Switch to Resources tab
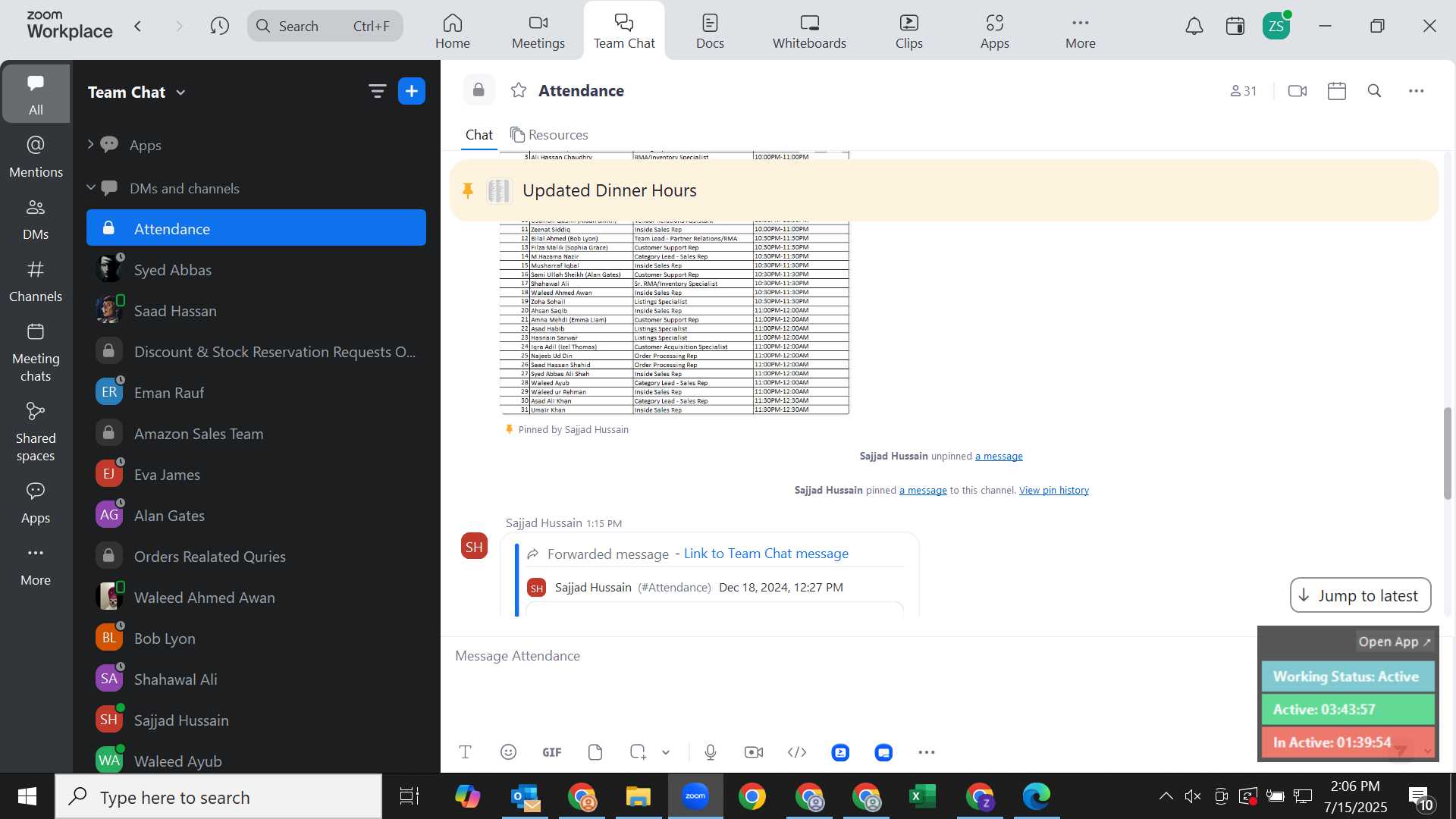1456x819 pixels. 550,135
